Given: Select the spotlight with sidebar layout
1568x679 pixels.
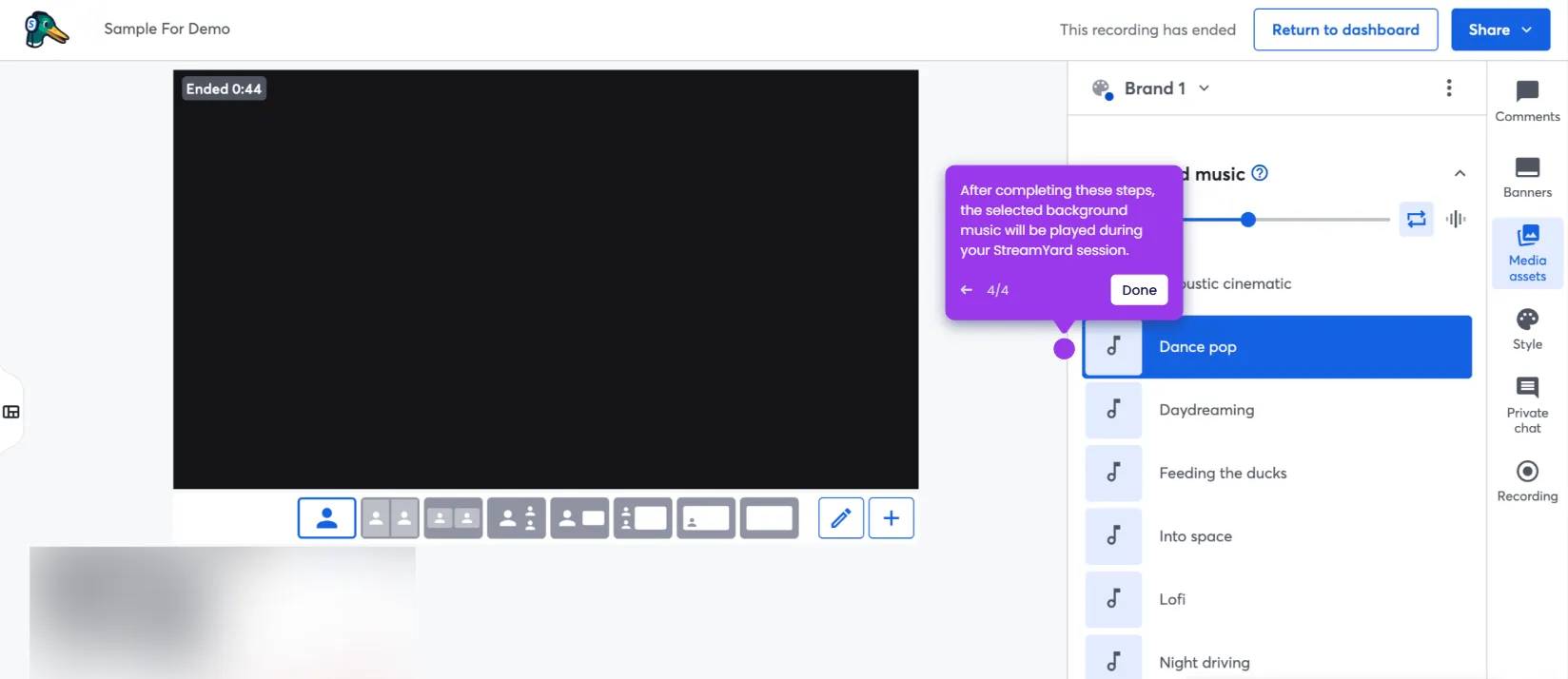Looking at the screenshot, I should tap(517, 518).
